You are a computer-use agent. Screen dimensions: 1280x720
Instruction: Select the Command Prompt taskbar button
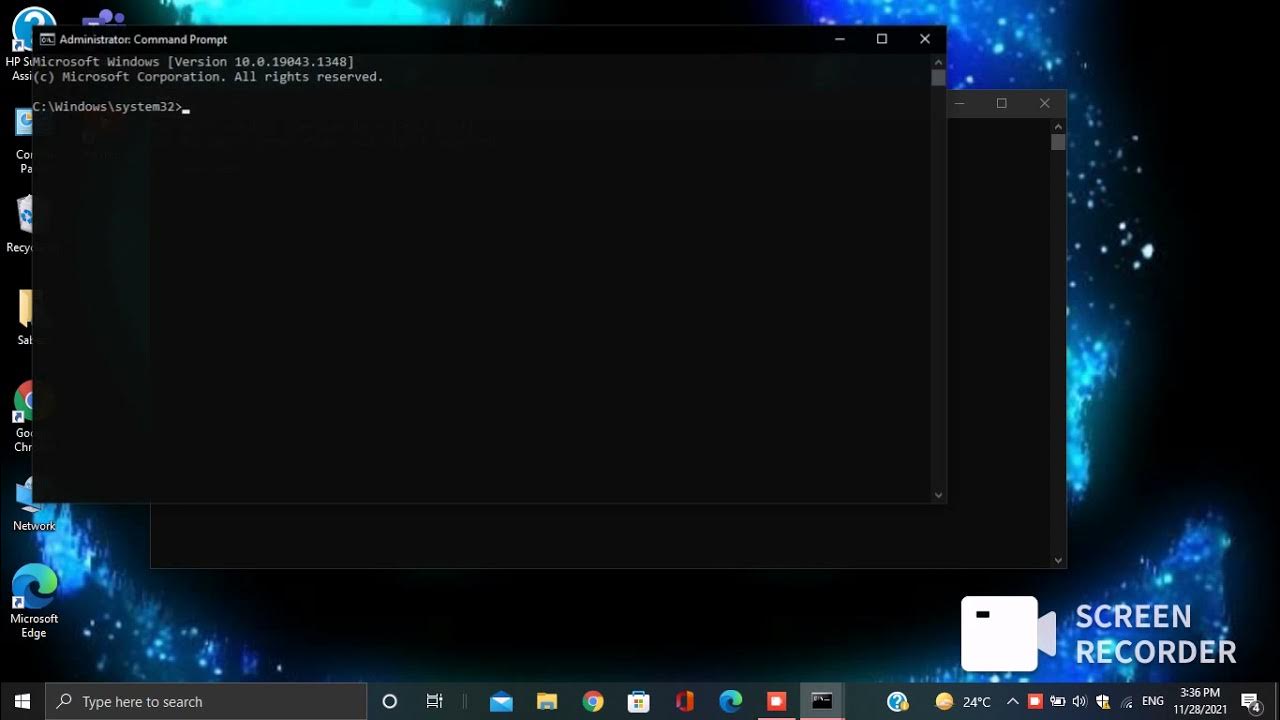[822, 702]
